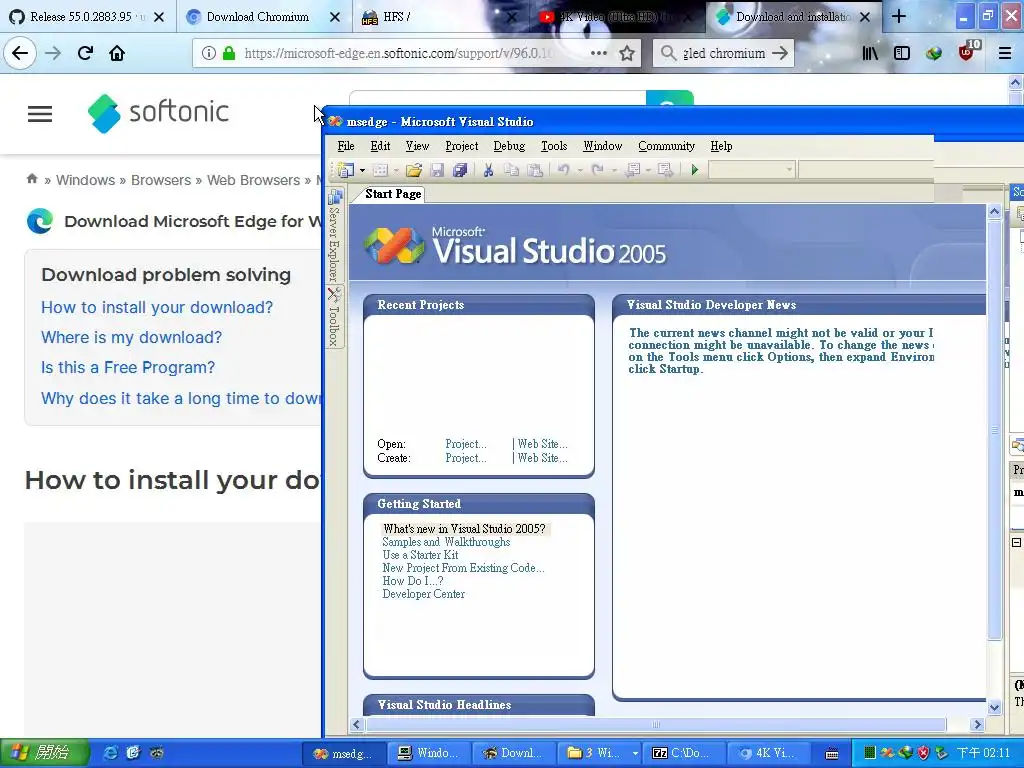Click the Start Page horizontal scrollbar right arrow
This screenshot has height=768, width=1024.
(x=977, y=724)
